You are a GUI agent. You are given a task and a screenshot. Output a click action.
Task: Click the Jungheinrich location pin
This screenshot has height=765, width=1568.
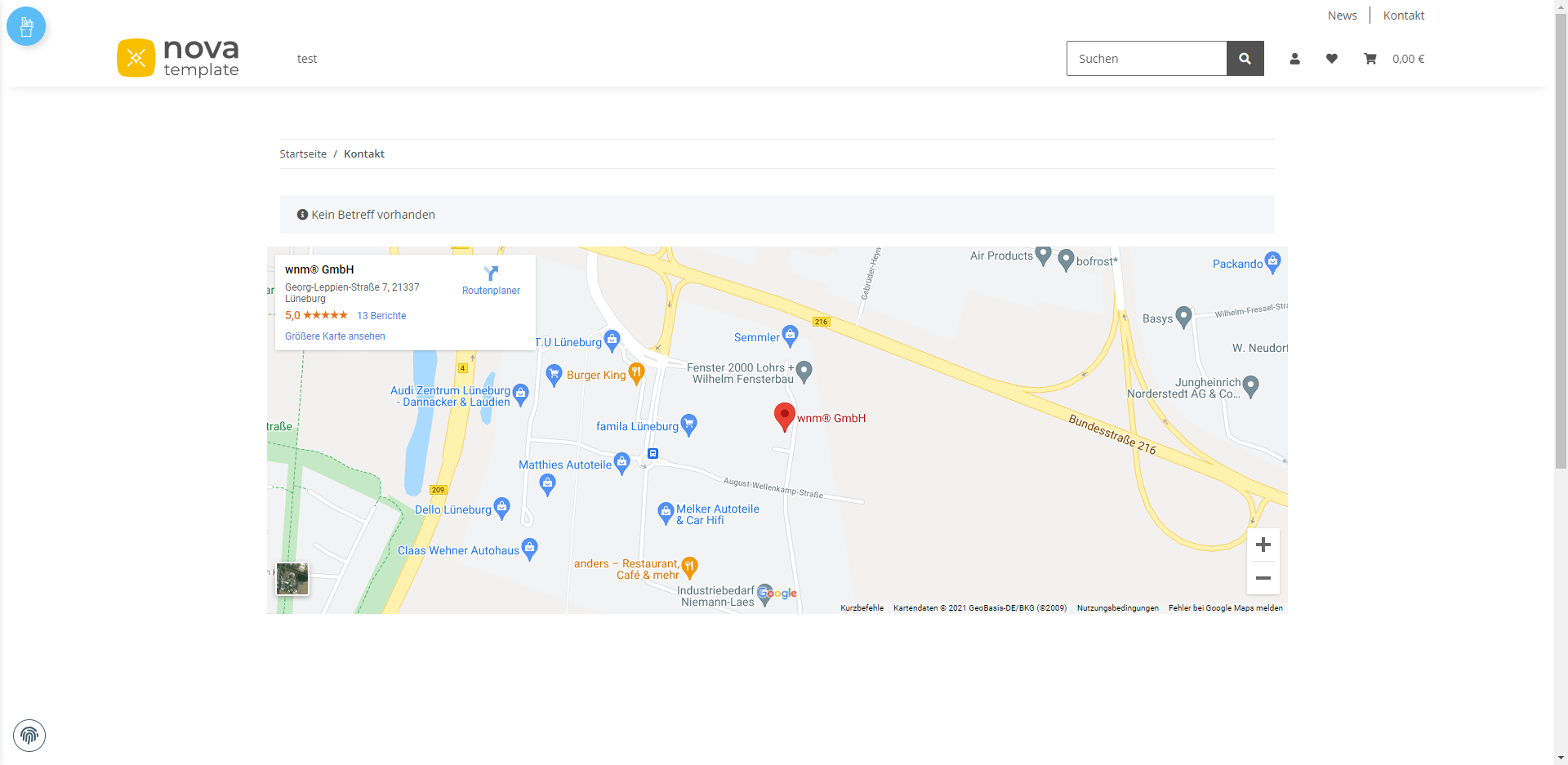point(1250,386)
